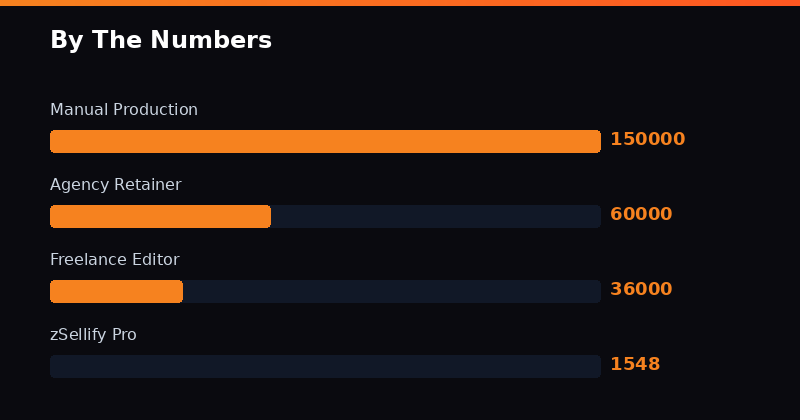
Task: Click the orange filled part of Agency Retainer bar
Action: [x=160, y=216]
